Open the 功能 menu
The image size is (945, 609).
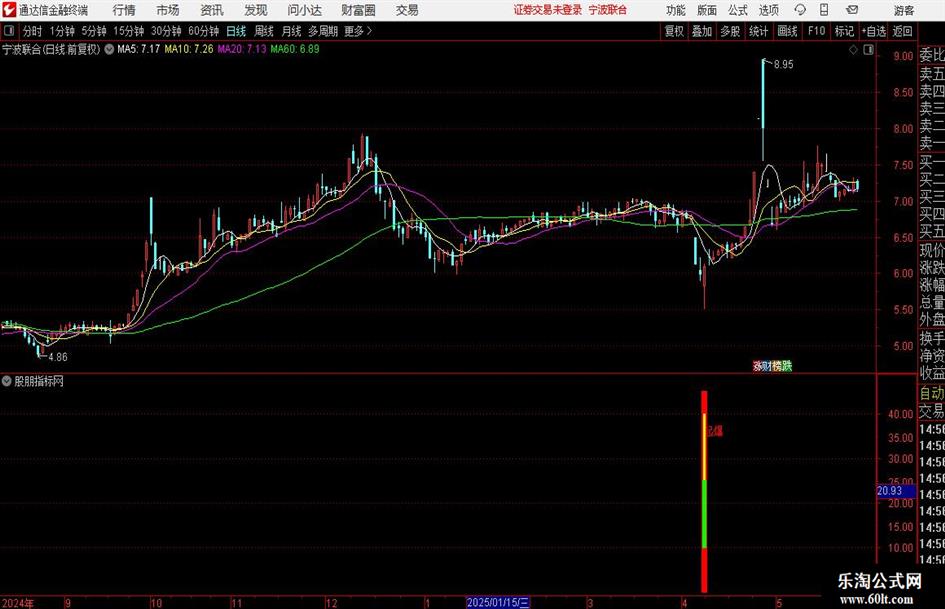676,10
